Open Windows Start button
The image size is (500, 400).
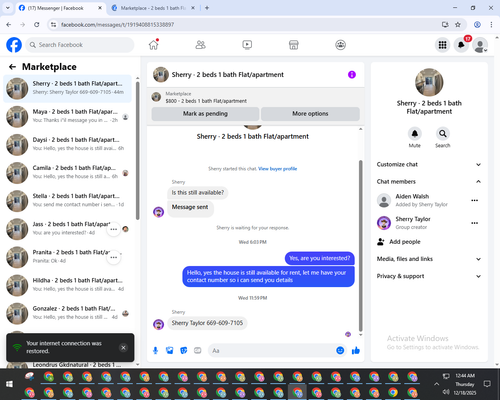pos(9,384)
